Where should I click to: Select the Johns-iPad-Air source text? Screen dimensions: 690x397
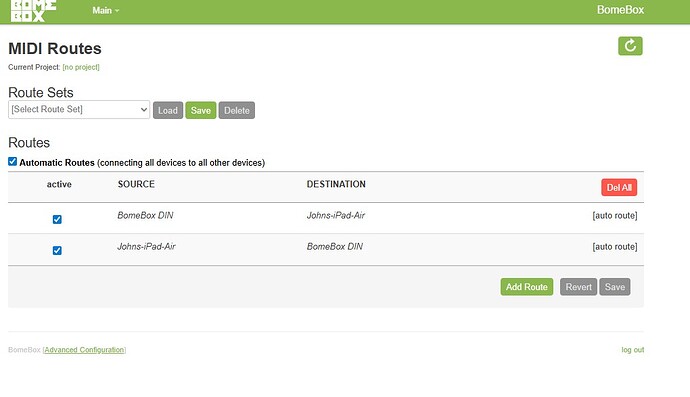click(146, 246)
